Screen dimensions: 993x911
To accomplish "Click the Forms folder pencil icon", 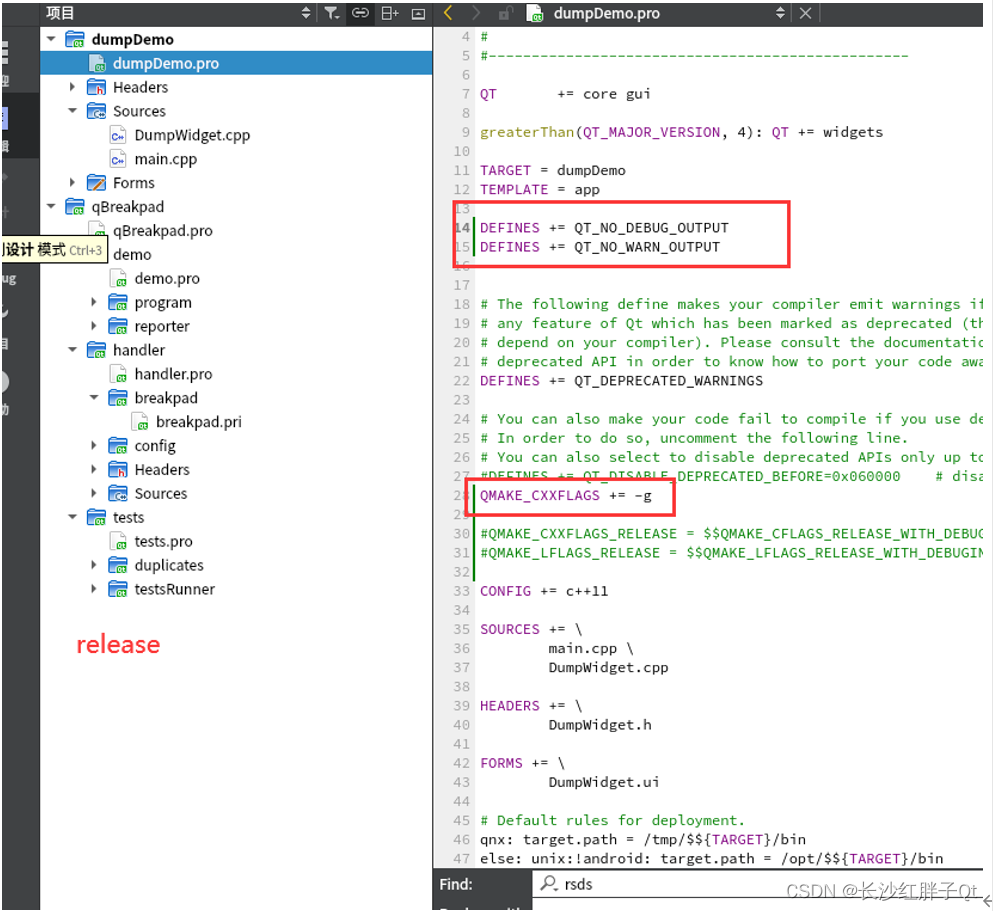I will click(x=96, y=182).
